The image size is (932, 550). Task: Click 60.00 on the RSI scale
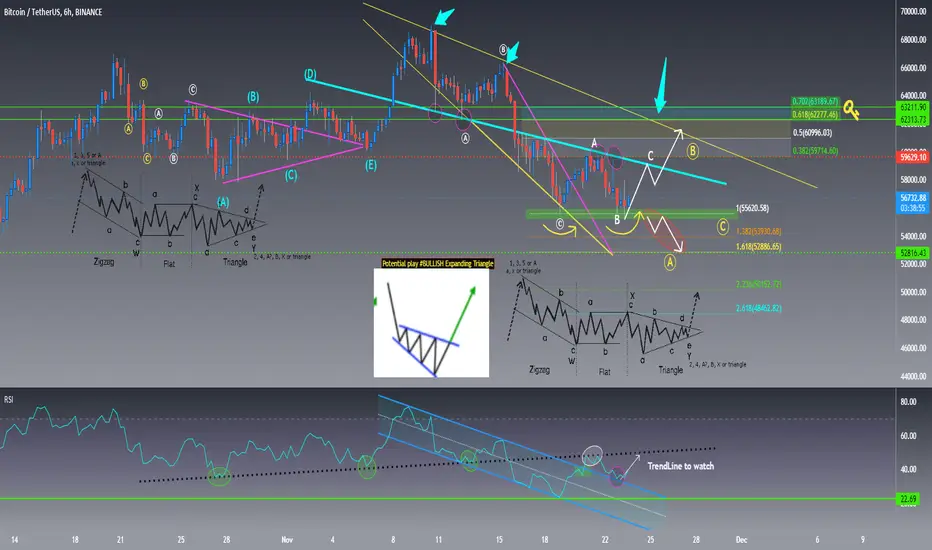point(908,436)
